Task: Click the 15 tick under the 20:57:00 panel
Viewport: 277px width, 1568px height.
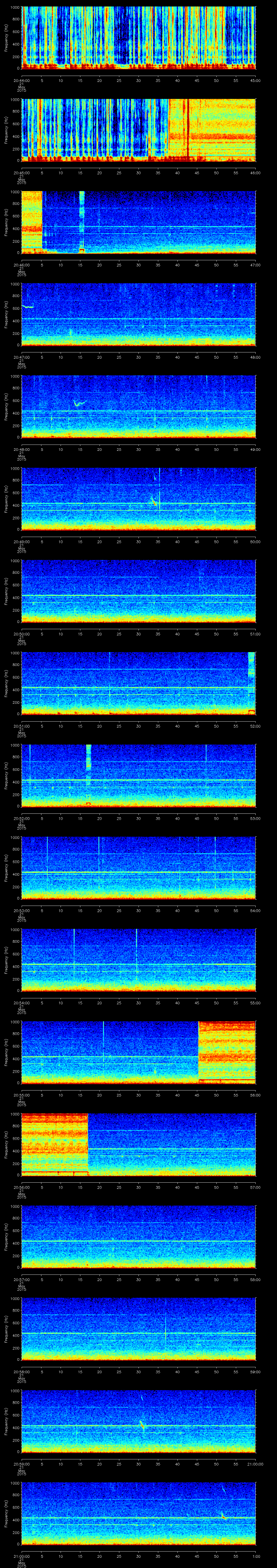Action: click(x=80, y=1280)
